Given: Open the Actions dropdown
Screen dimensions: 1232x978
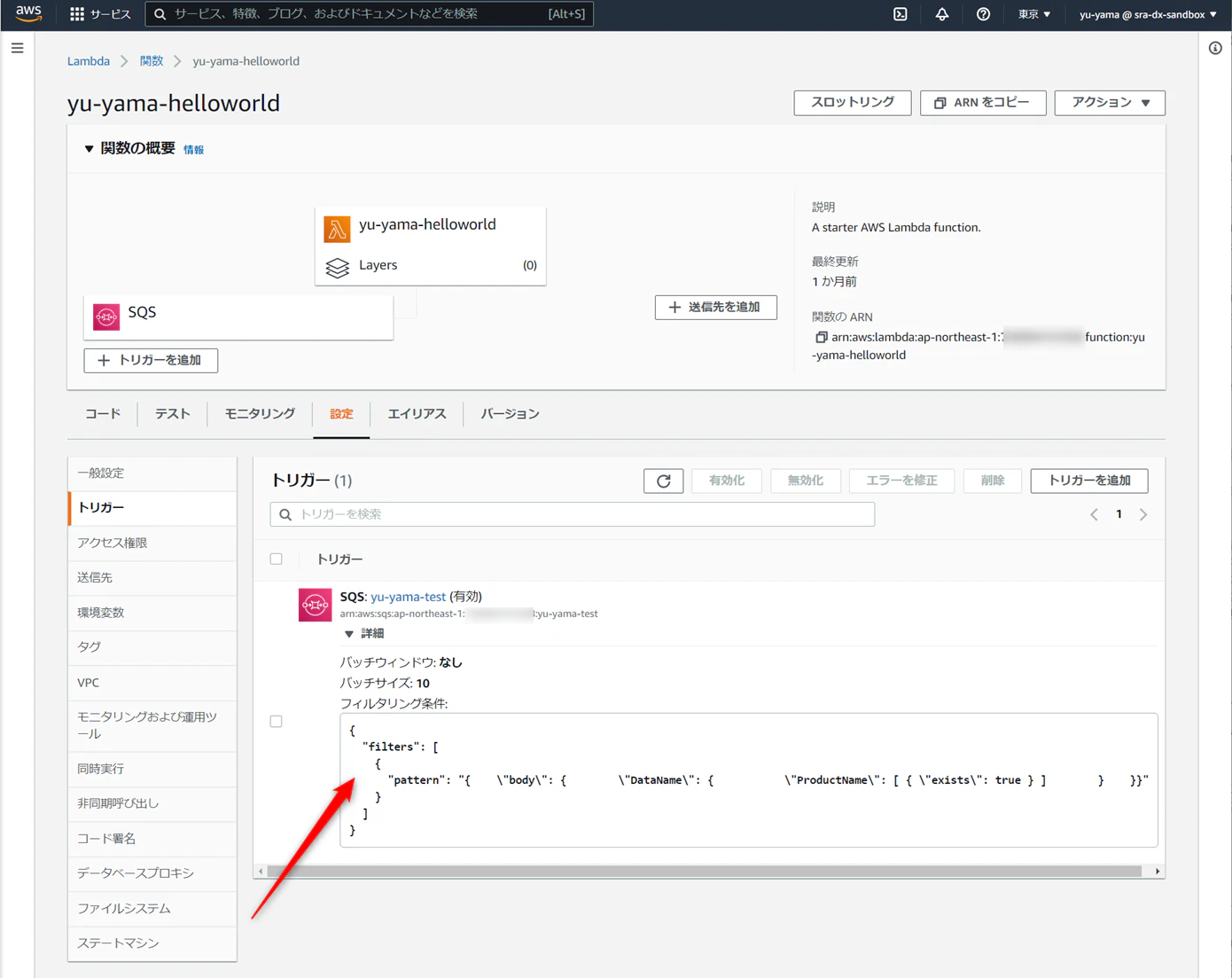Looking at the screenshot, I should pyautogui.click(x=1110, y=103).
